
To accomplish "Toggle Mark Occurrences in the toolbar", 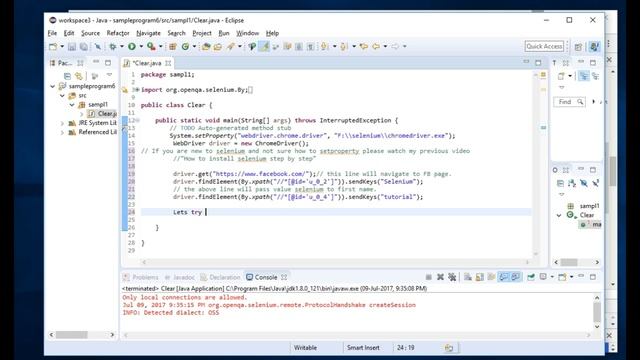I will point(264,47).
